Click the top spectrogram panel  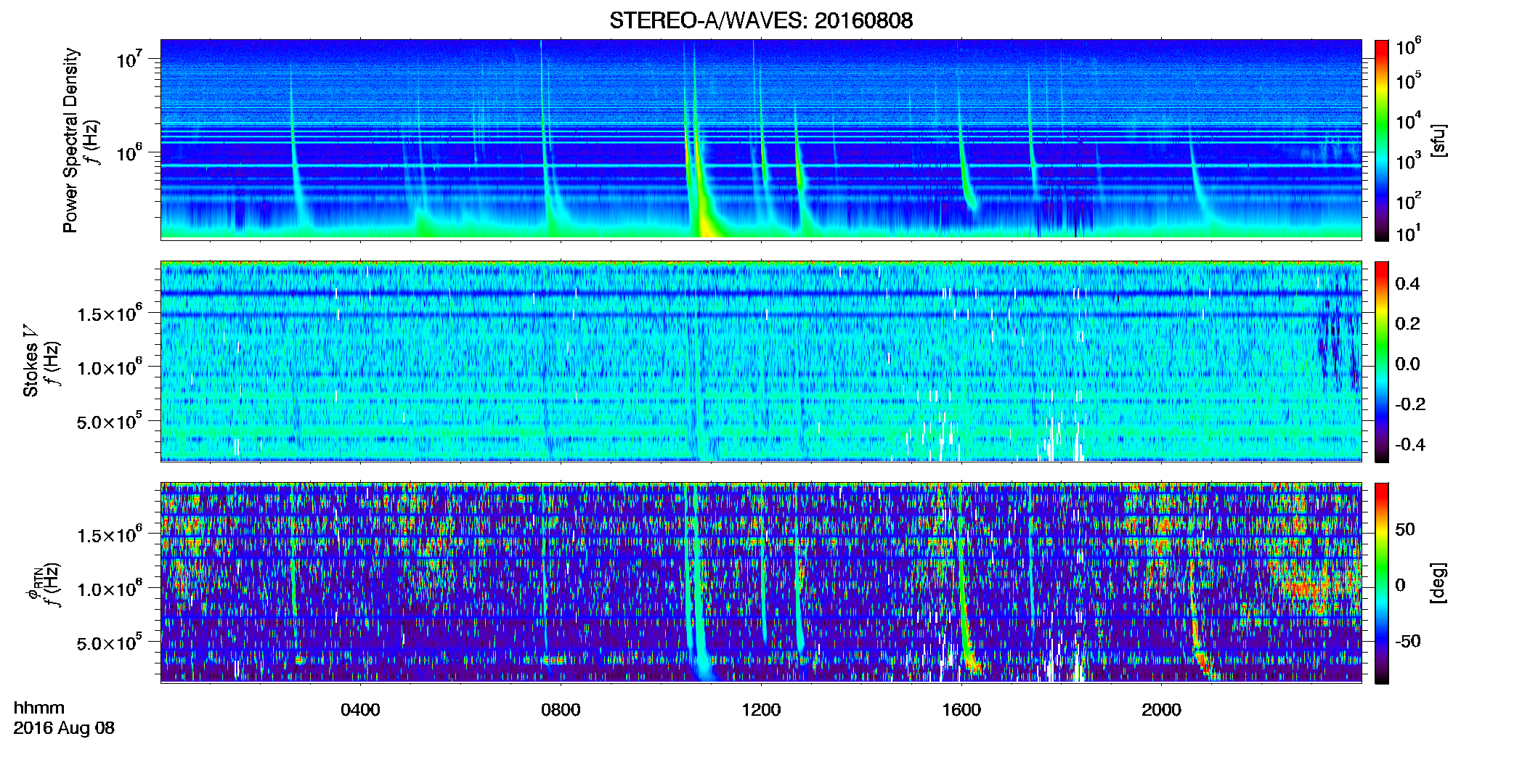[x=761, y=139]
